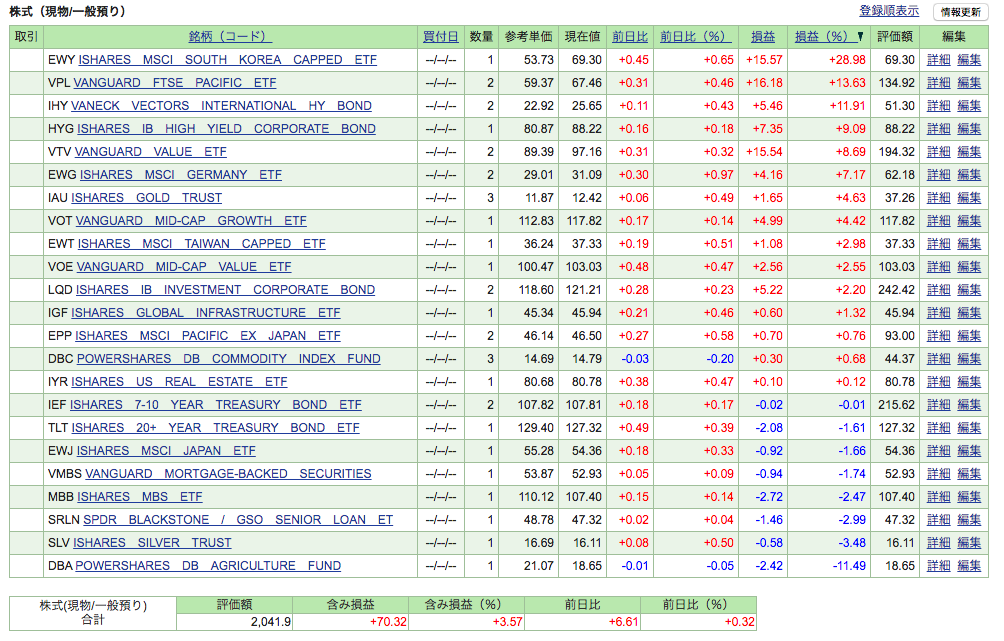Sort by 損益 column header
Screen dimensions: 1004x641
763,37
